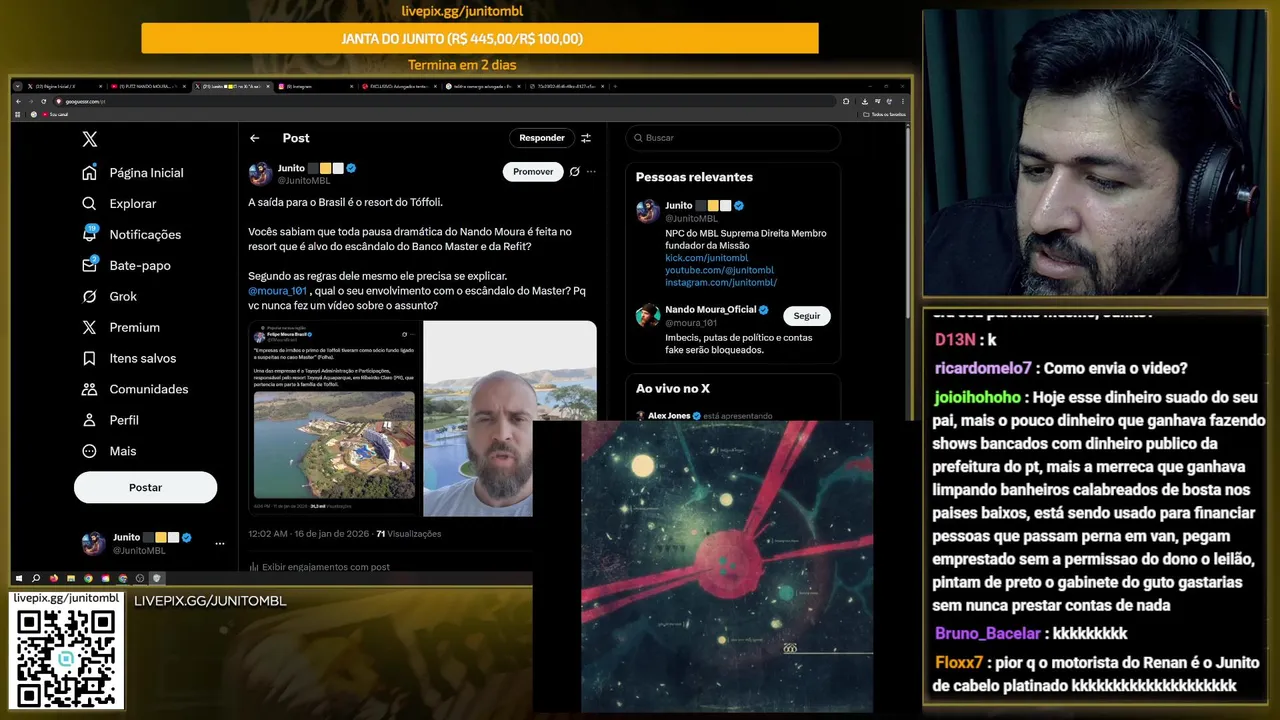
Task: Switch to the Nando Moura YouTube browser tab
Action: [148, 86]
